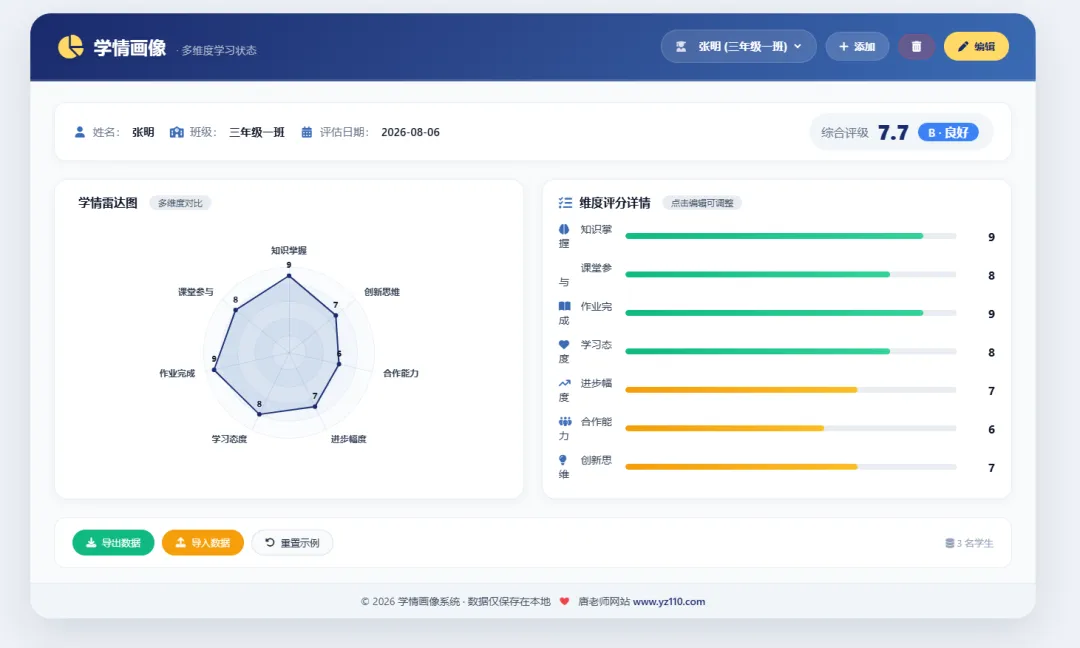Viewport: 1080px width, 648px height.
Task: Click the 导出数据 button
Action: tap(114, 543)
